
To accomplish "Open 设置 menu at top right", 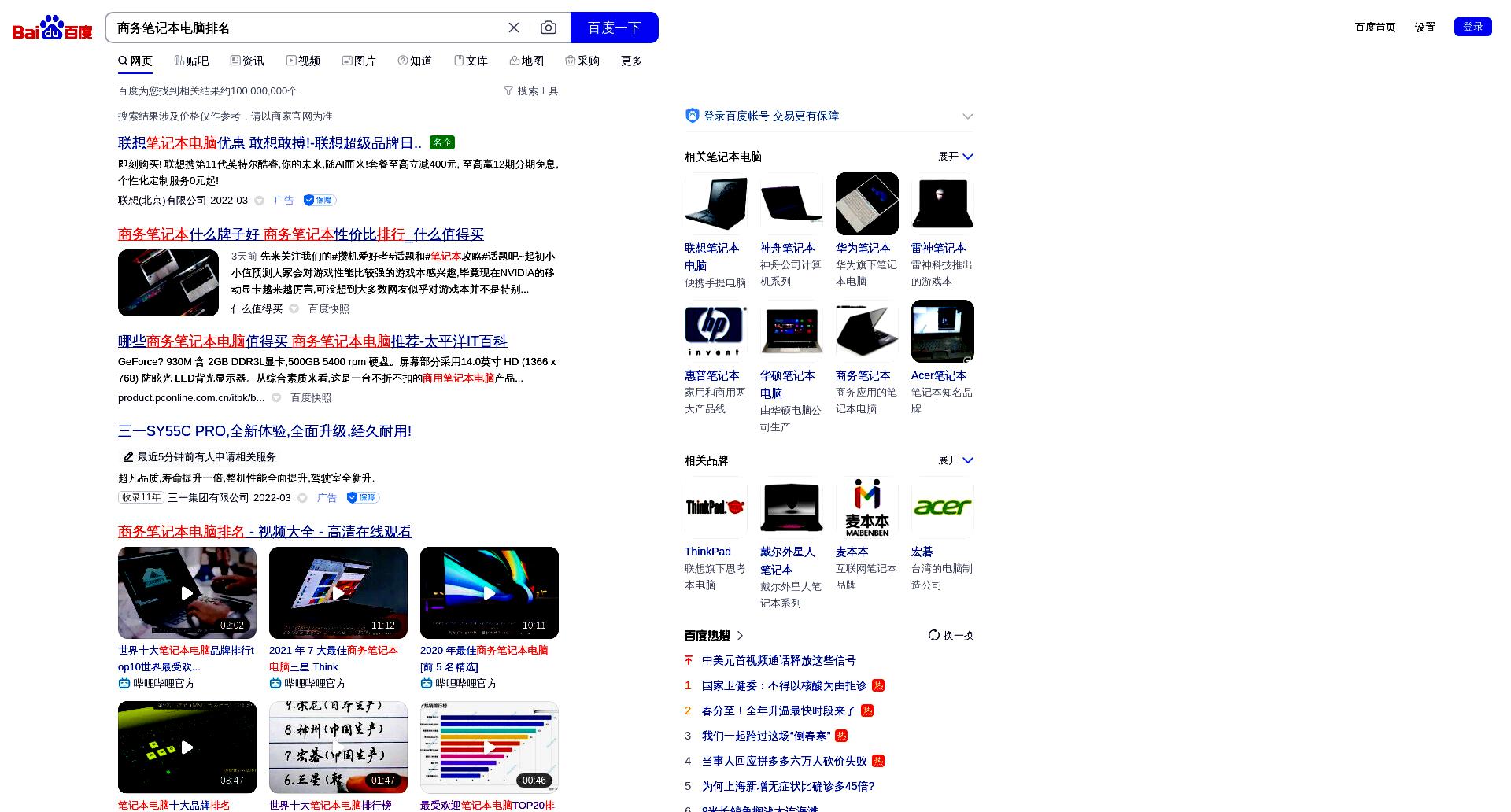I will 1425,27.
